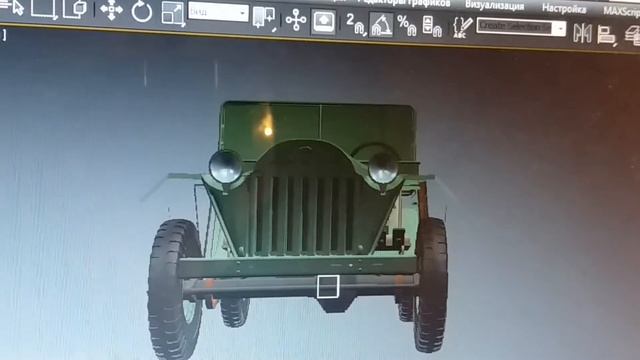Activate the Select and Rotate tool
This screenshot has height=360, width=640.
[x=142, y=11]
